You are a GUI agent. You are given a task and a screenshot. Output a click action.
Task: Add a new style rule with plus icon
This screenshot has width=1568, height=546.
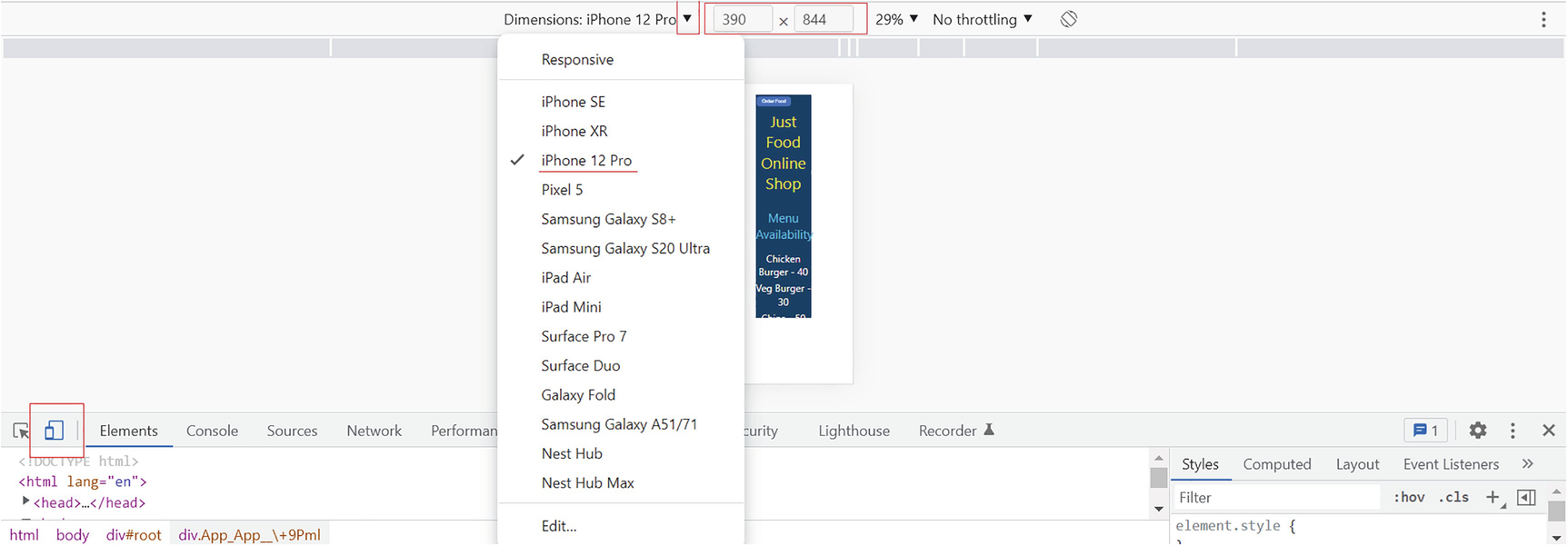click(x=1492, y=497)
